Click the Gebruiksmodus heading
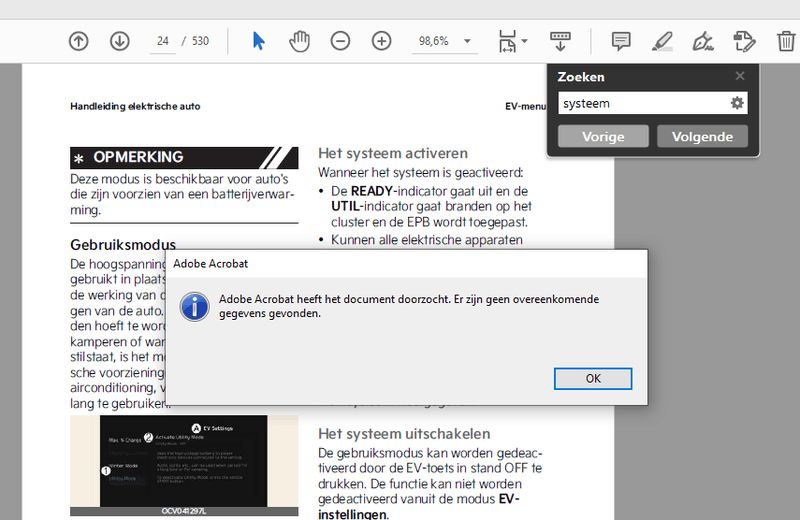This screenshot has width=800, height=520. pos(123,245)
